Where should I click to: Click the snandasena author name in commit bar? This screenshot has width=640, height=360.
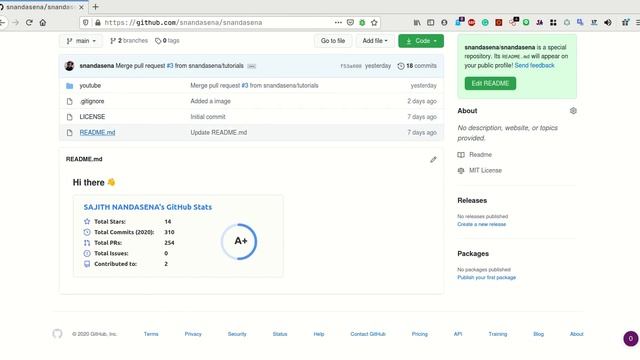tap(97, 66)
